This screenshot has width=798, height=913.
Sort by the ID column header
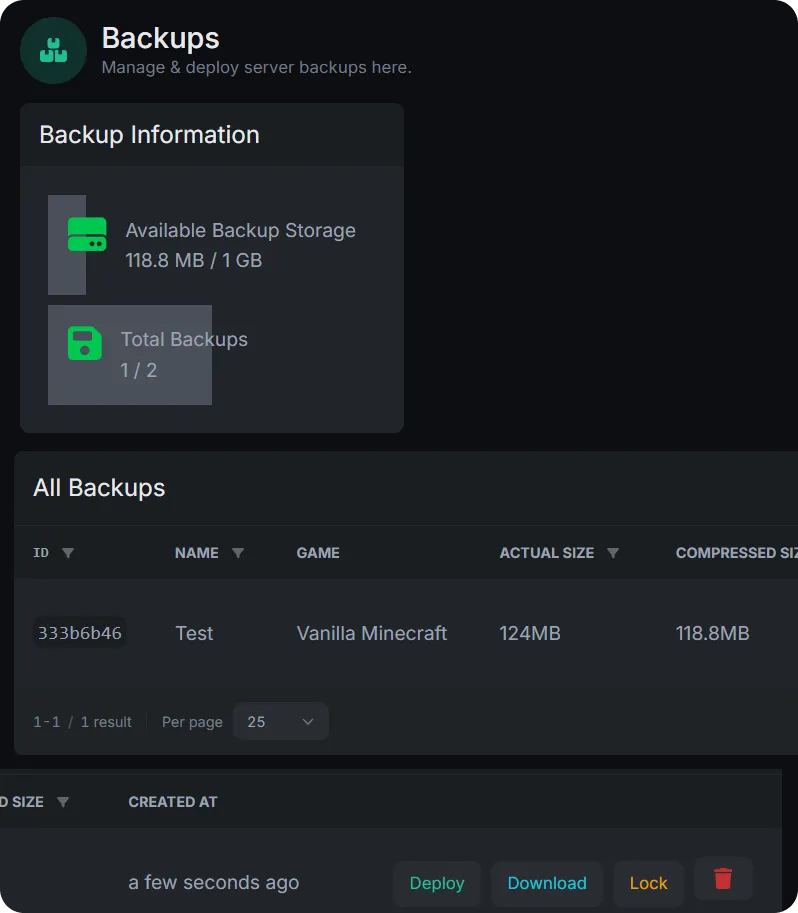click(41, 553)
